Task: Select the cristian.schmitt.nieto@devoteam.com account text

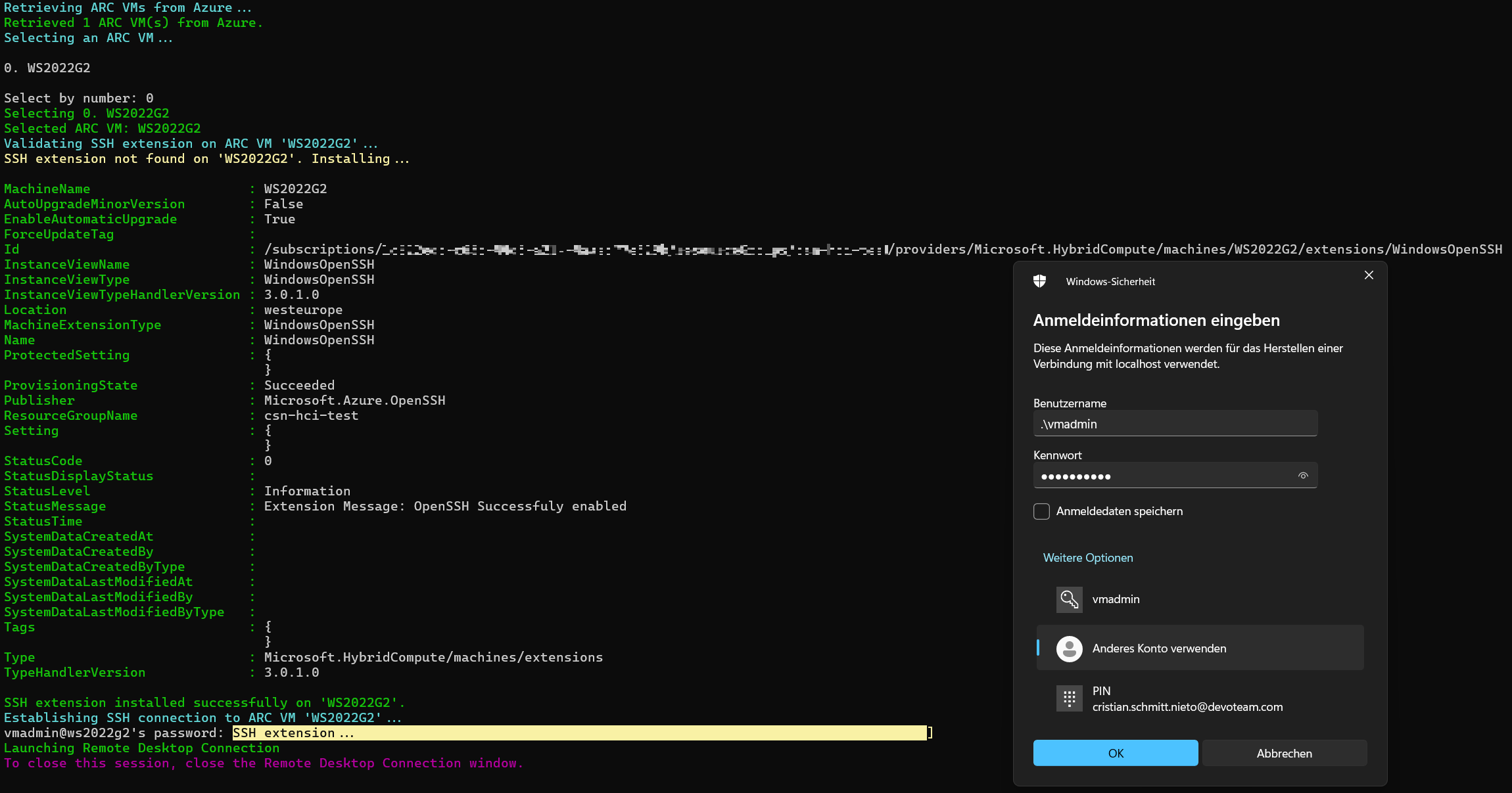Action: point(1187,707)
